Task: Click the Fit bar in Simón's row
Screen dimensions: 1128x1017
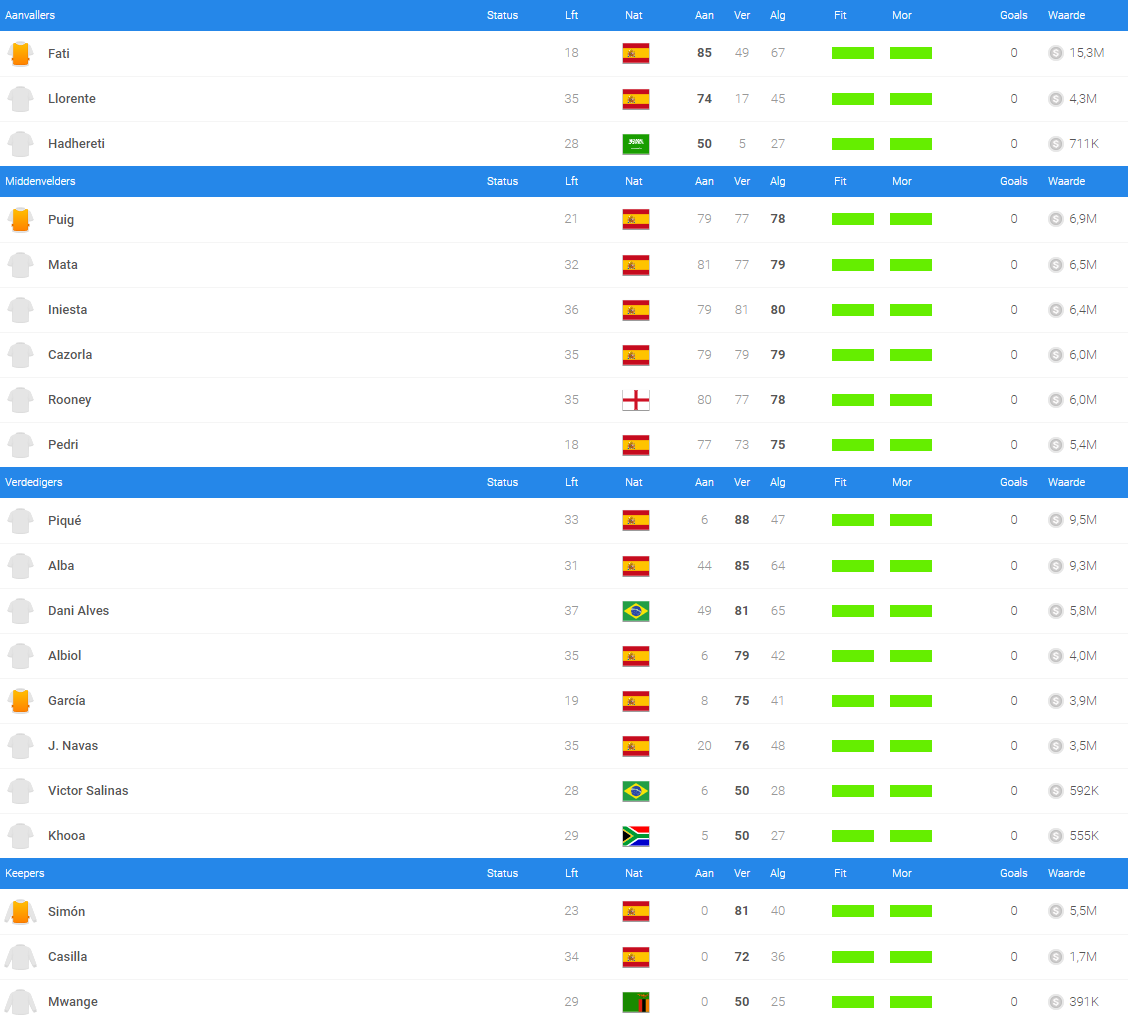Action: pyautogui.click(x=853, y=911)
